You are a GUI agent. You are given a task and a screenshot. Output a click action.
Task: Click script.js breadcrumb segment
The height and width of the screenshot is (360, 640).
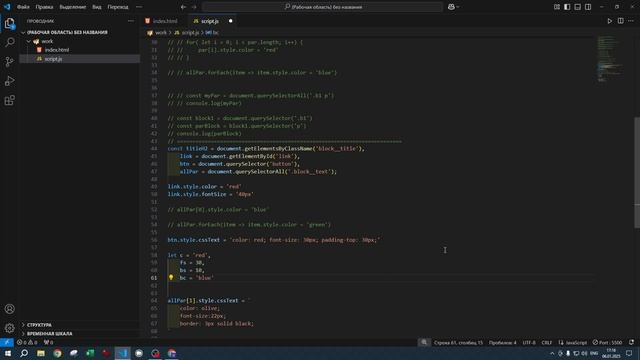pos(190,33)
